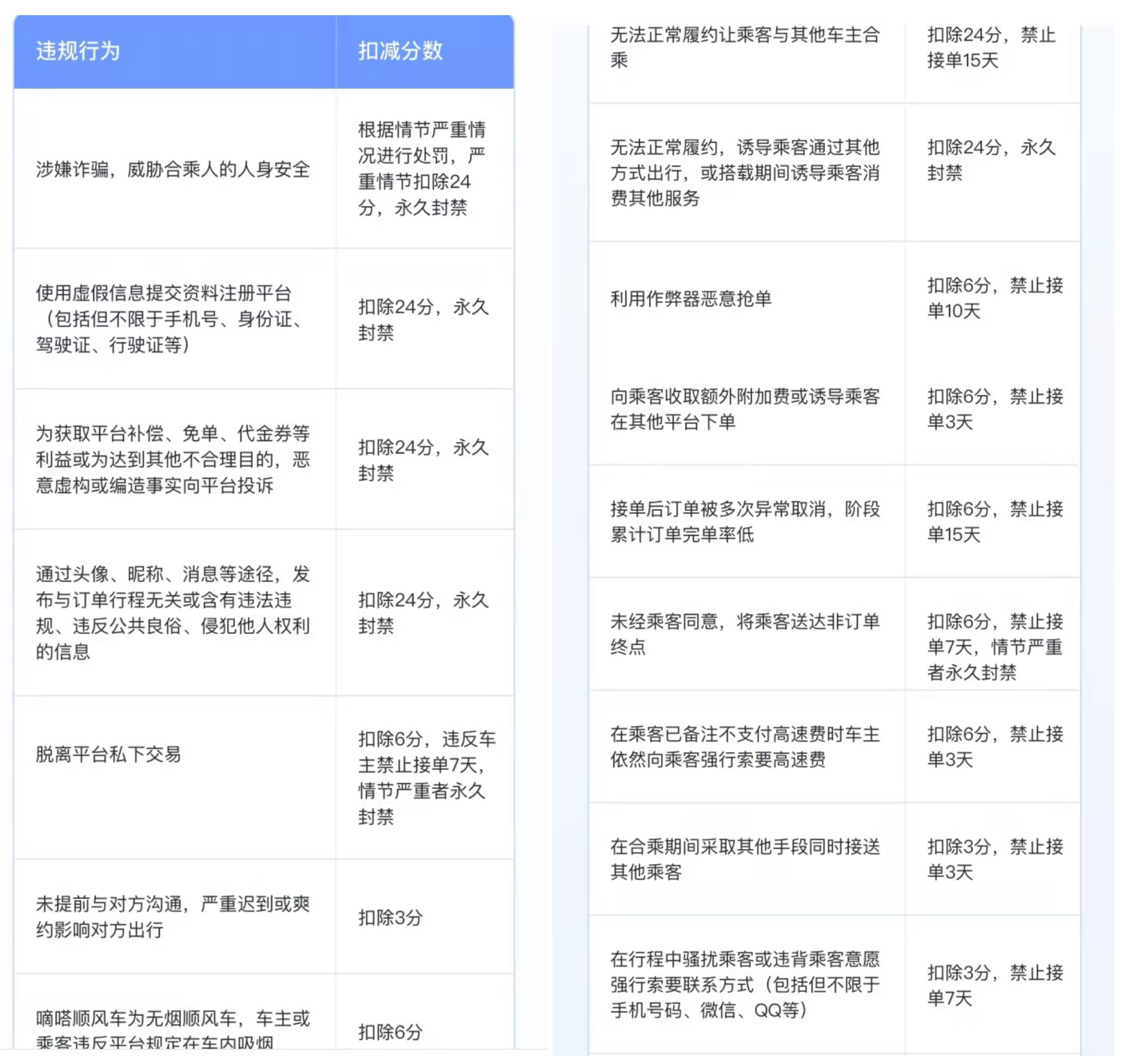Click the penalty beside 向乘客收取额外附加费
The image size is (1128, 1064).
tap(992, 409)
